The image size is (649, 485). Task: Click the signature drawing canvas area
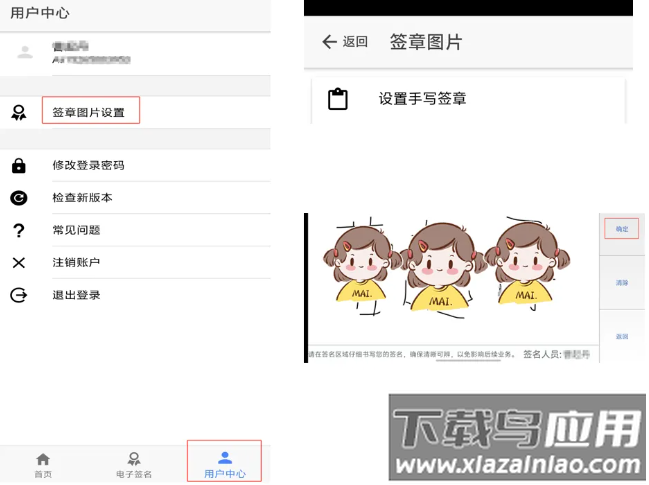[x=450, y=280]
